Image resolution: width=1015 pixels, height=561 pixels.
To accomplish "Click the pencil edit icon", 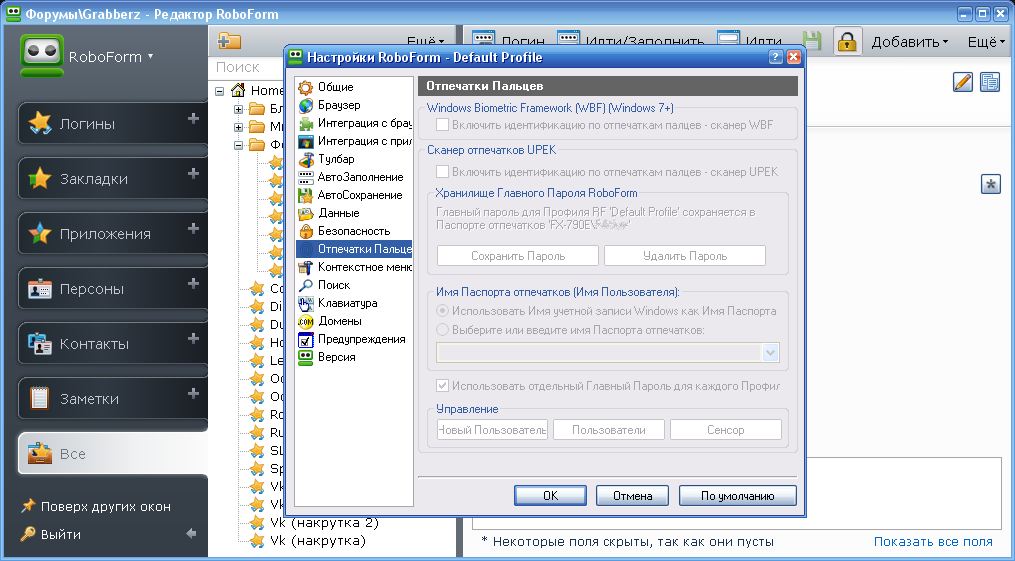I will (963, 82).
